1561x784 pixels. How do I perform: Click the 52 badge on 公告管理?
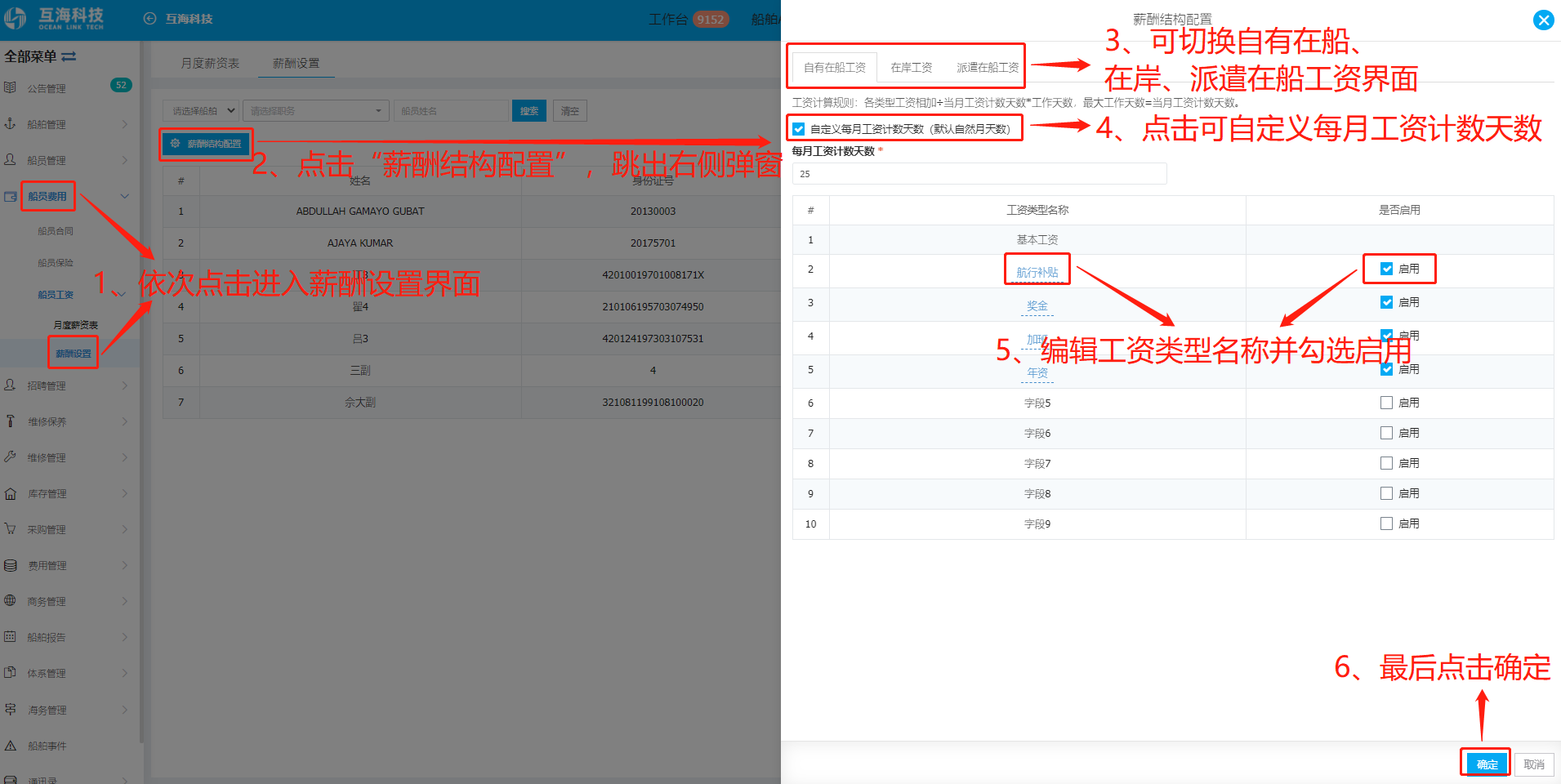pos(121,85)
